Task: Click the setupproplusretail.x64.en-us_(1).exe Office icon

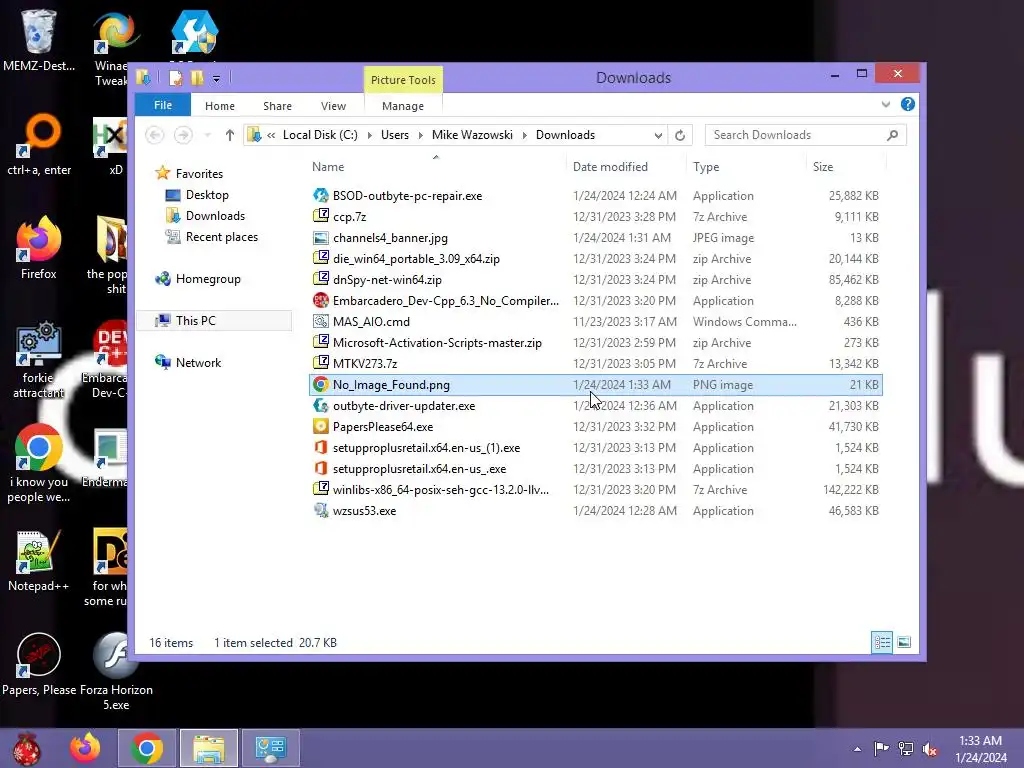Action: click(321, 447)
